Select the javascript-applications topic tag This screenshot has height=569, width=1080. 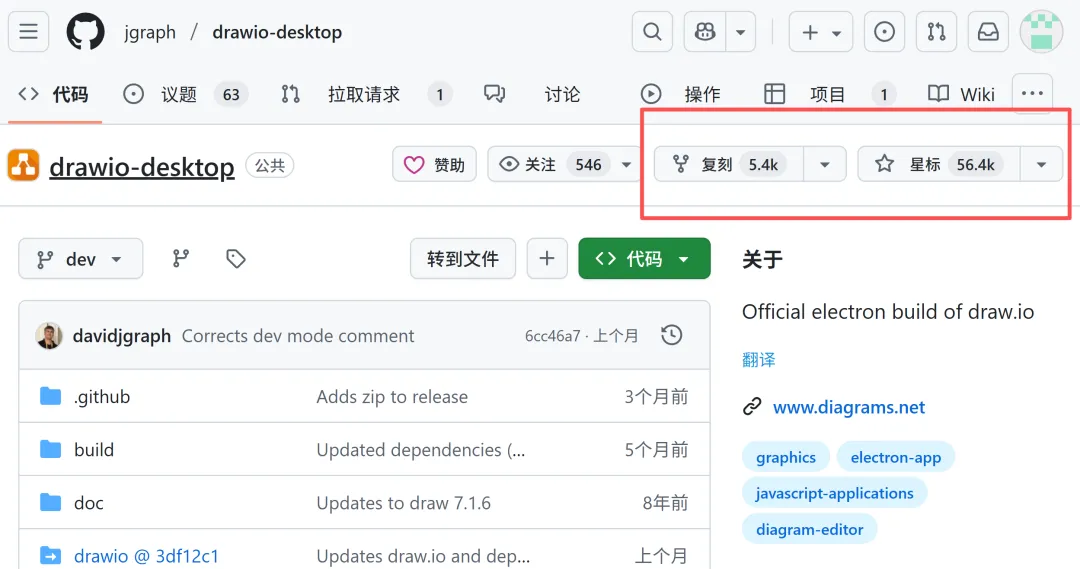pos(834,493)
